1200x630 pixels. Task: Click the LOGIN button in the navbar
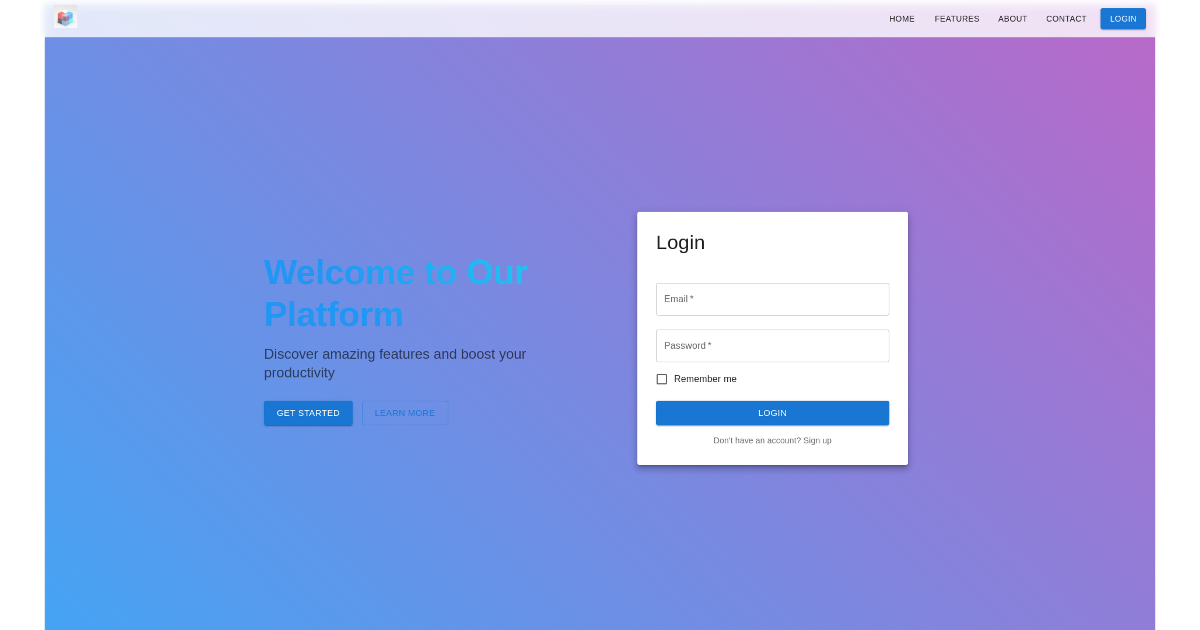[1122, 18]
